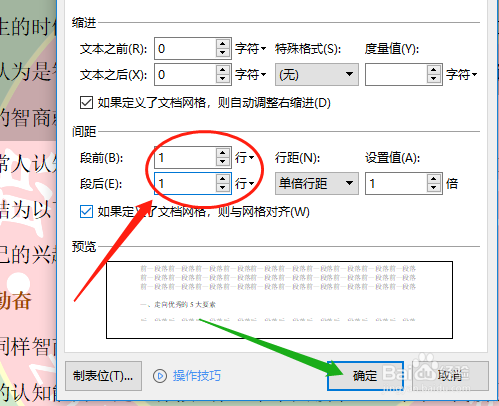This screenshot has width=499, height=406.
Task: Open 行 unit dropdown for 段前
Action: coord(245,157)
